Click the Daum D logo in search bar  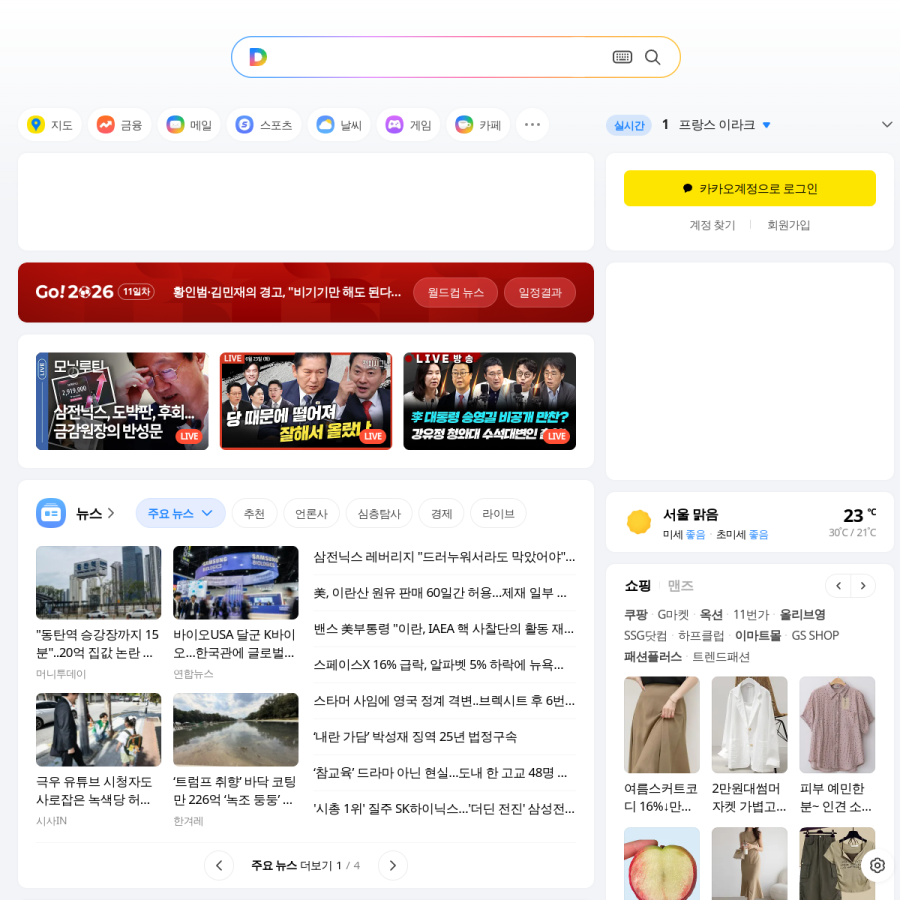[258, 57]
